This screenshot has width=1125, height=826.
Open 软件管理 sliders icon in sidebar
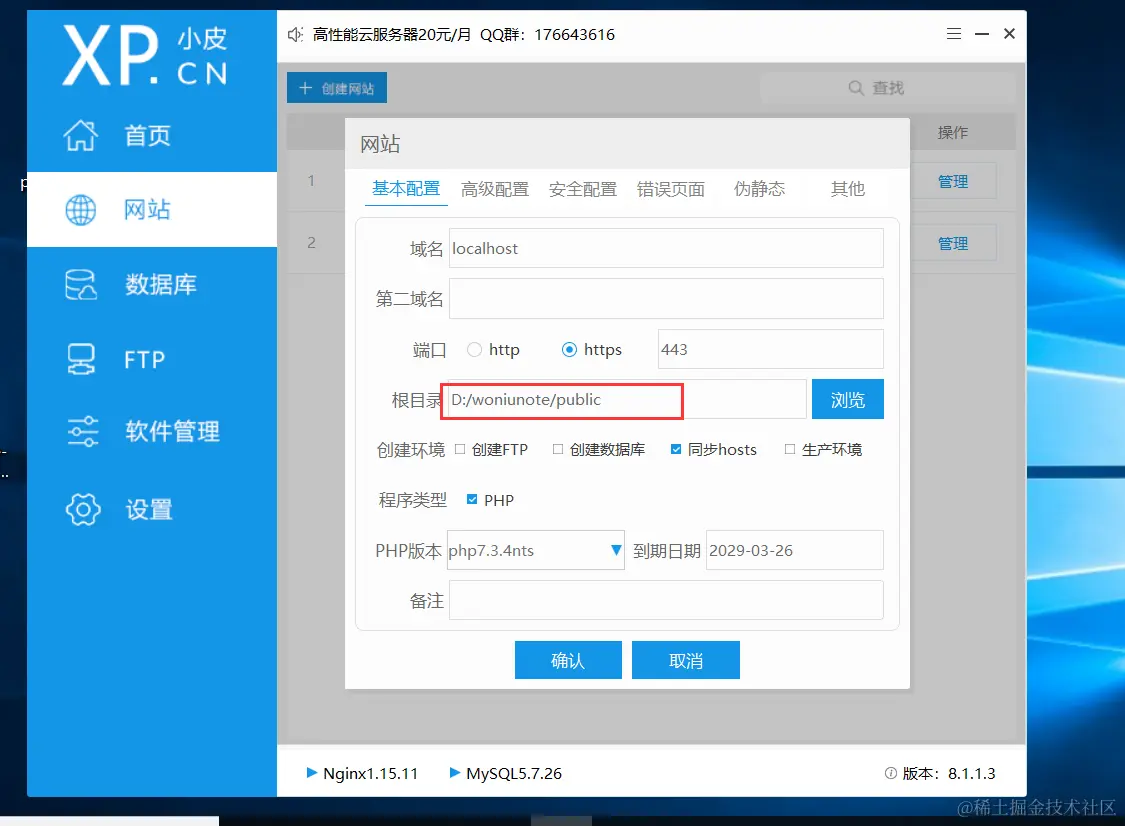83,431
